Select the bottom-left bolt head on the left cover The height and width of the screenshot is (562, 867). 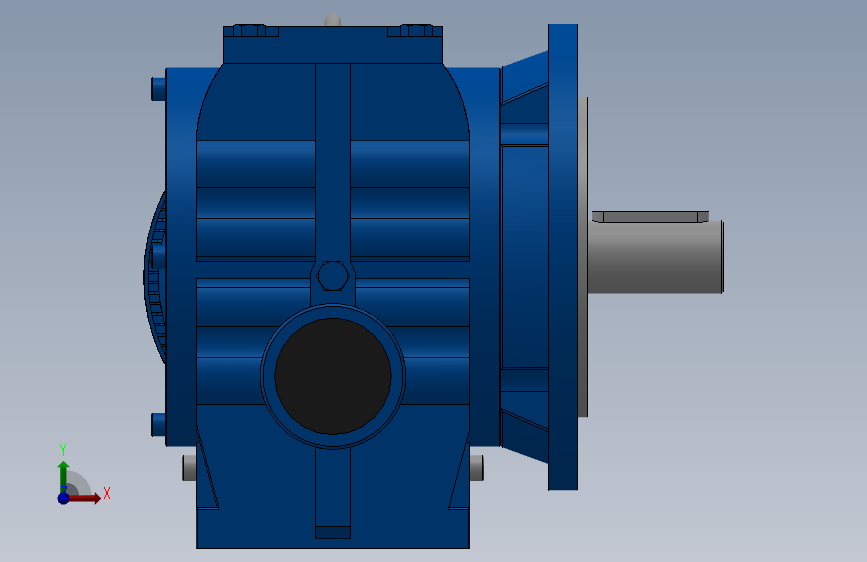[159, 424]
